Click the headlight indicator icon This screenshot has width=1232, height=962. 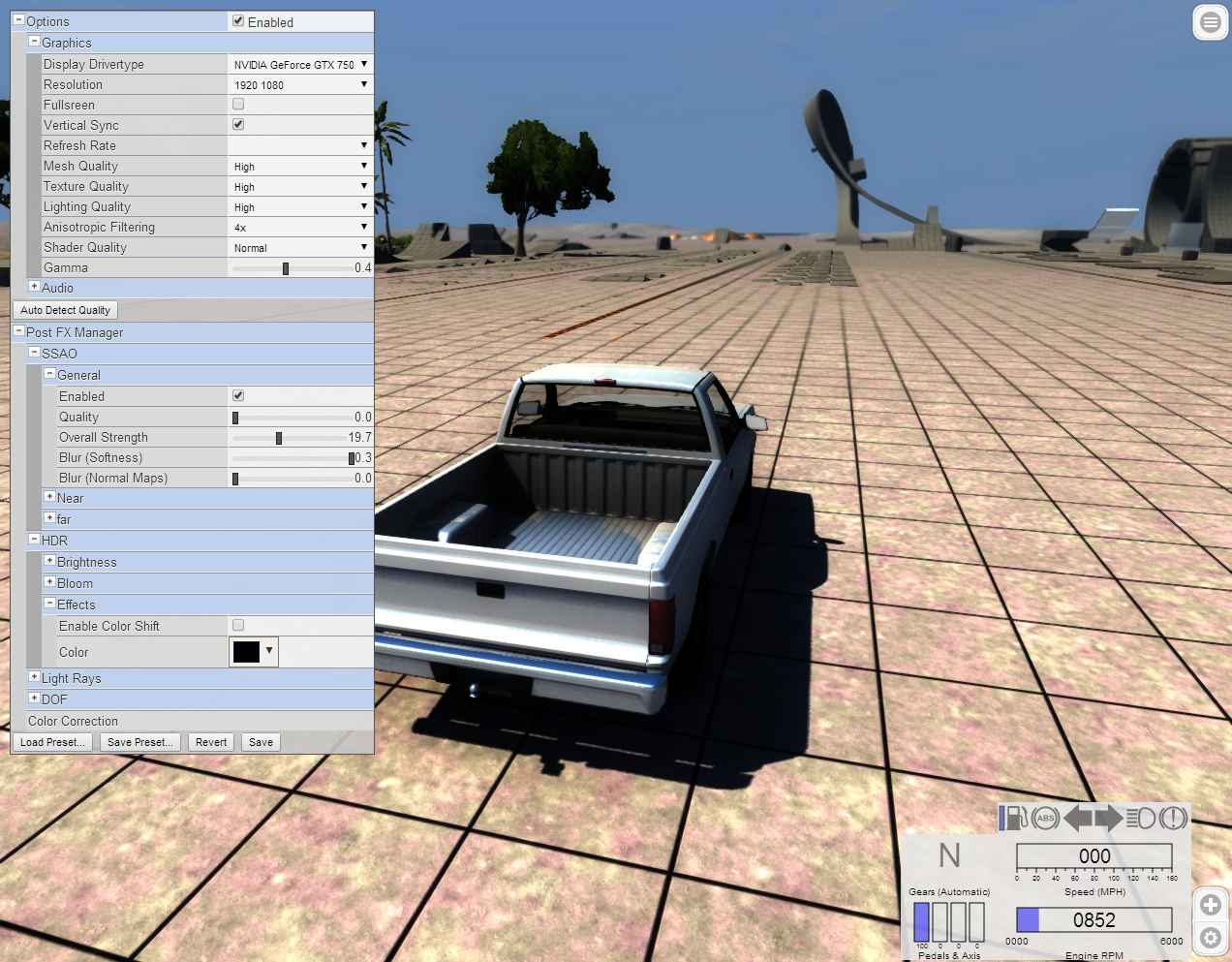[x=1141, y=819]
